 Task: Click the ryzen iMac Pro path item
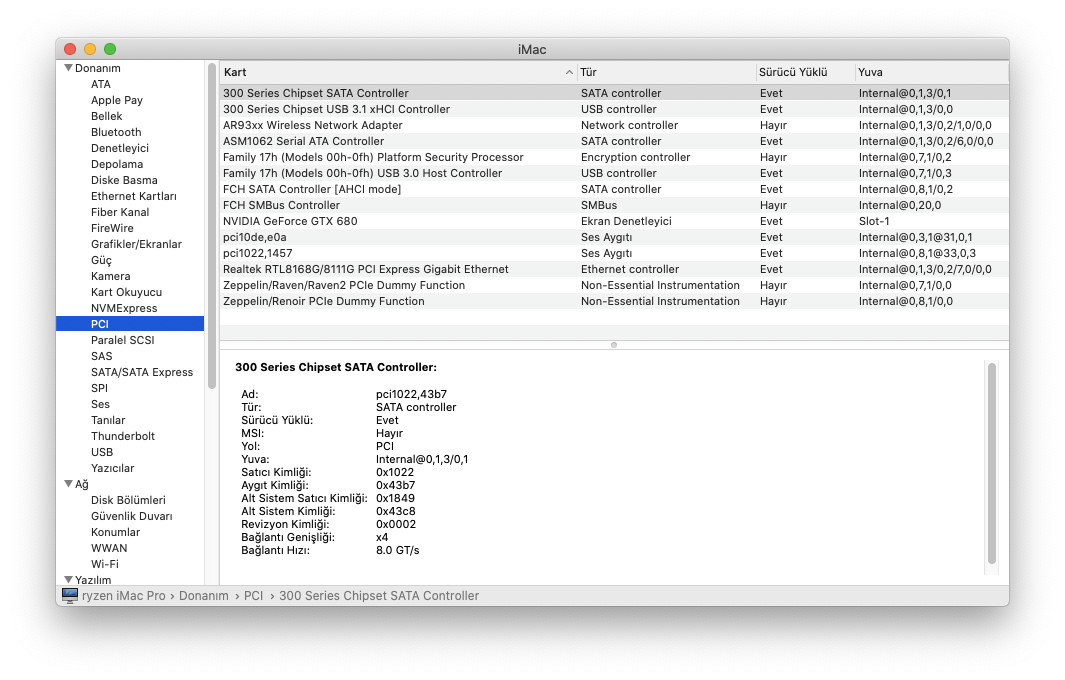(124, 595)
